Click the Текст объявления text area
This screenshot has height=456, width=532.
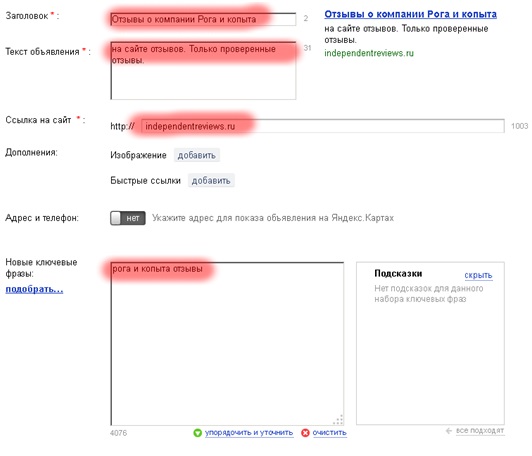tap(203, 71)
